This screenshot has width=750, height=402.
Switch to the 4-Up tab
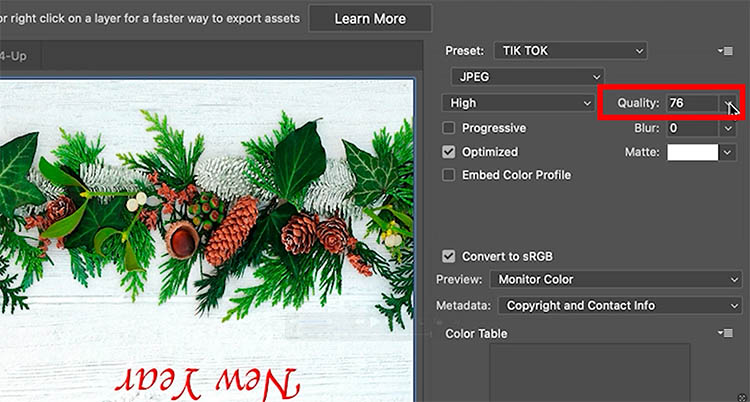[16, 55]
